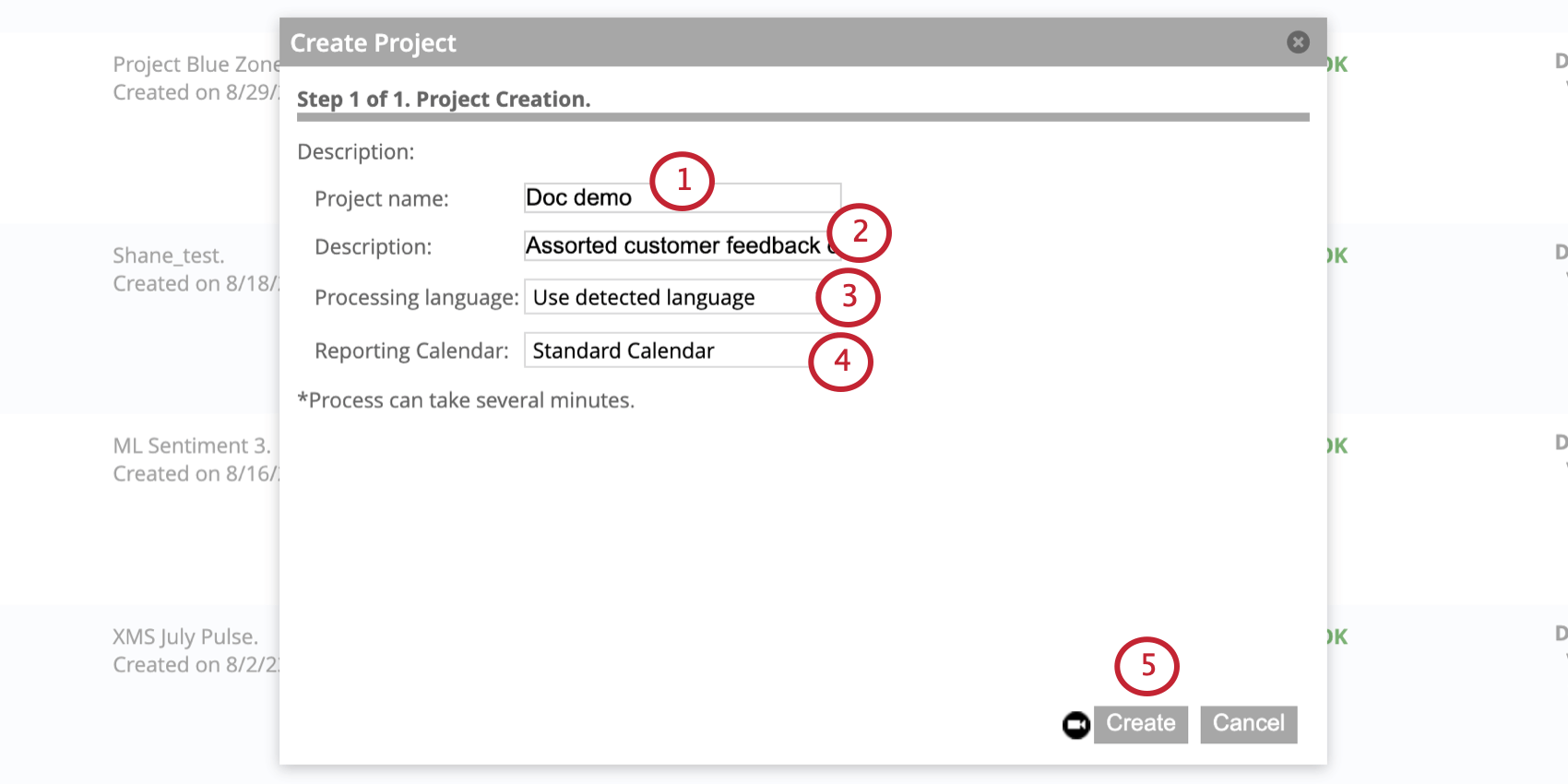Click the Cancel button
The height and width of the screenshot is (784, 1568).
[1248, 724]
